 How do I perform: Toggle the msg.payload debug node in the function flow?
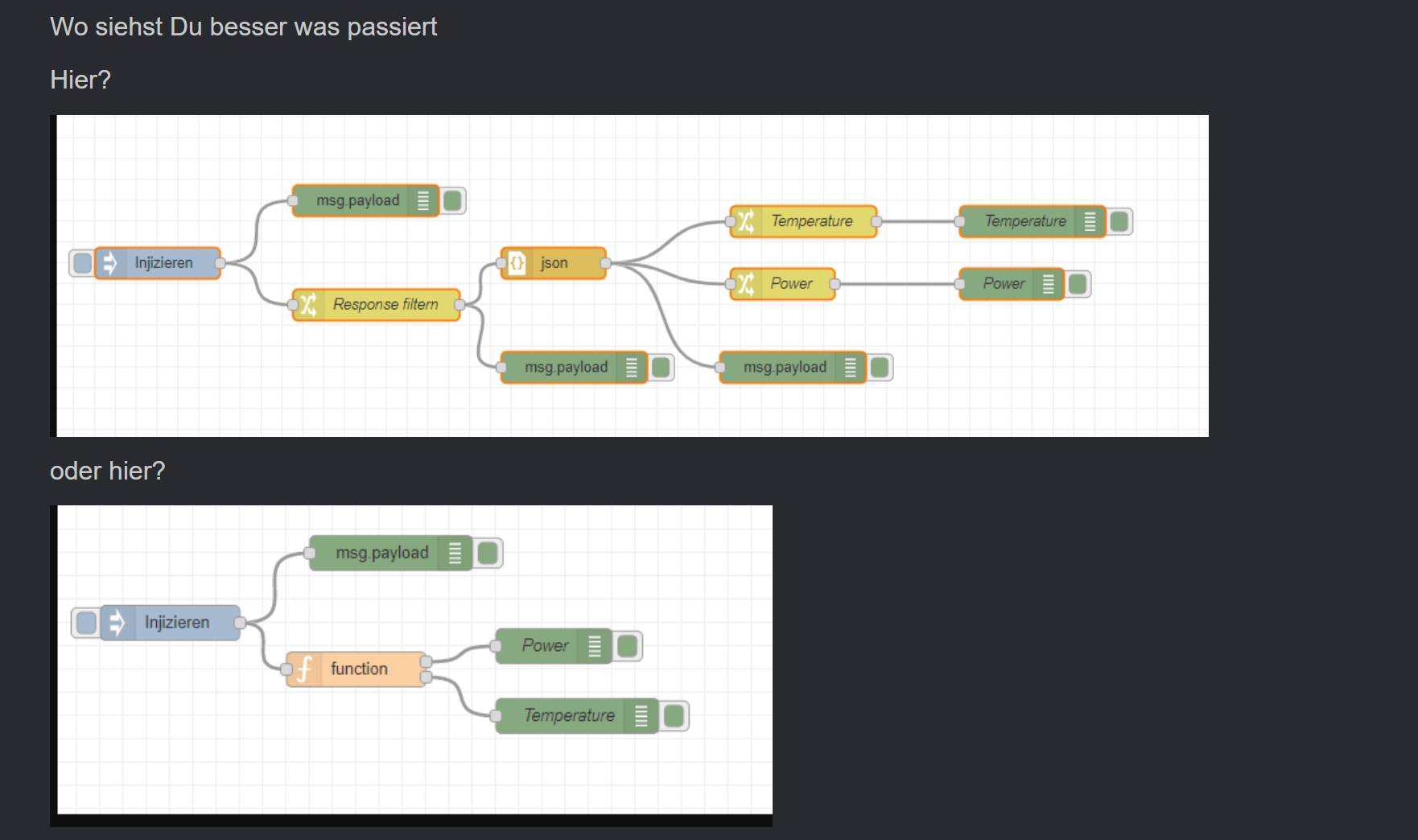click(488, 554)
